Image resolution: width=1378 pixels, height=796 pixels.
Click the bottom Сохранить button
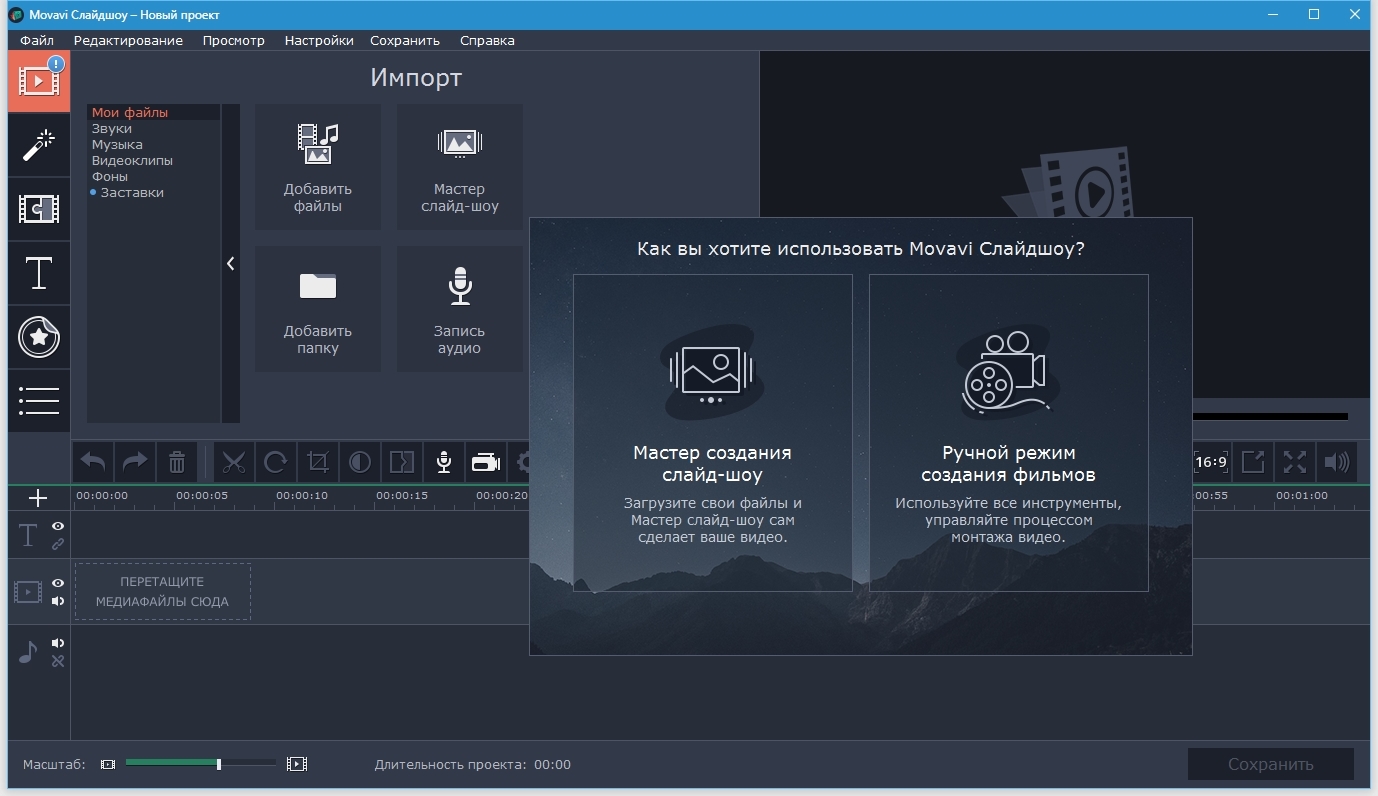pos(1270,764)
